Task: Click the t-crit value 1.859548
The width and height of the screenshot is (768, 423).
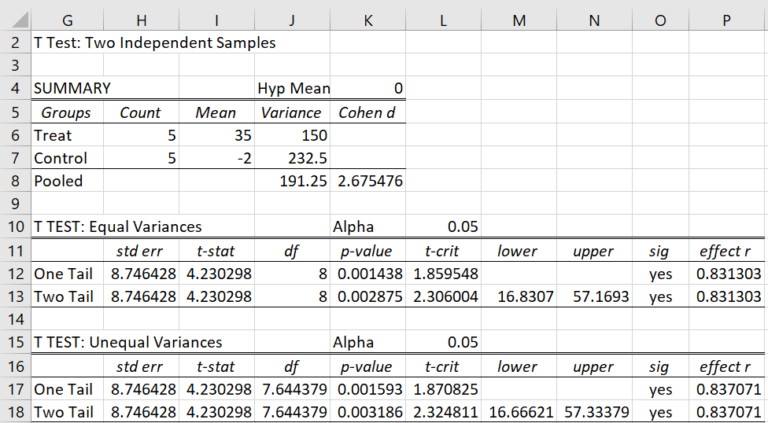Action: click(443, 273)
